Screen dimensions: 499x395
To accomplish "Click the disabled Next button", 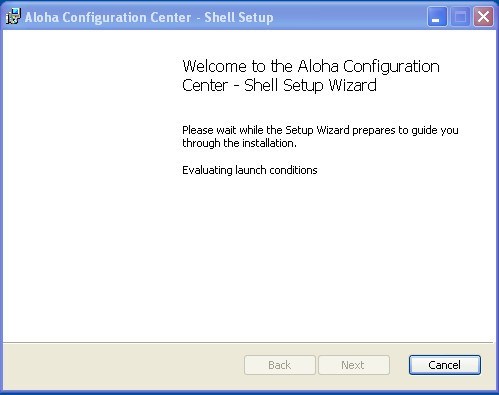I will [x=354, y=365].
